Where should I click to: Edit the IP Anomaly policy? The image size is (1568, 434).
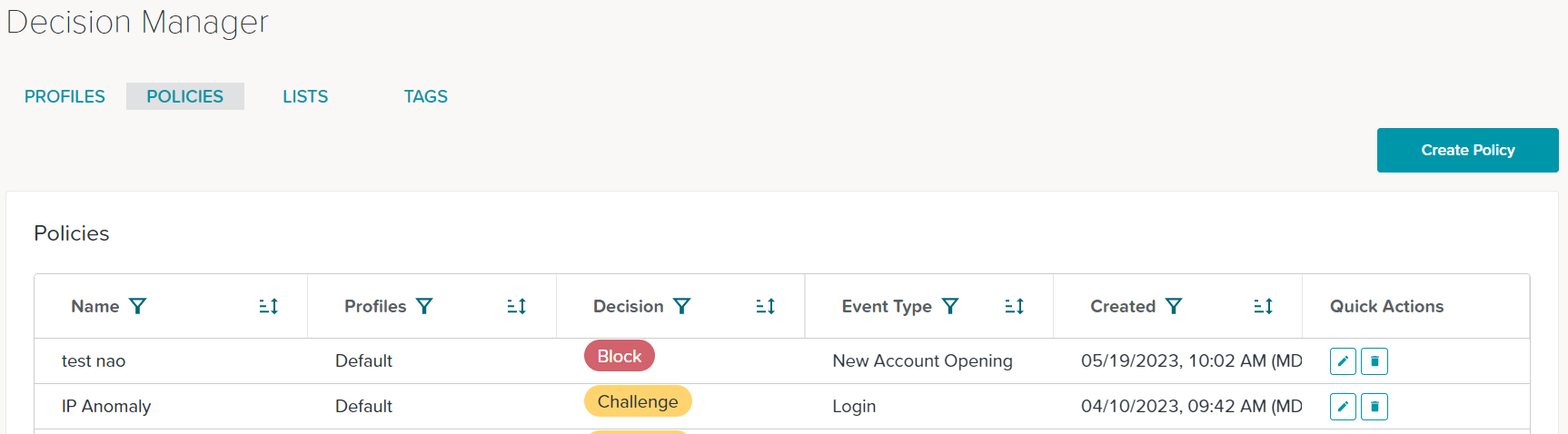click(x=1343, y=407)
